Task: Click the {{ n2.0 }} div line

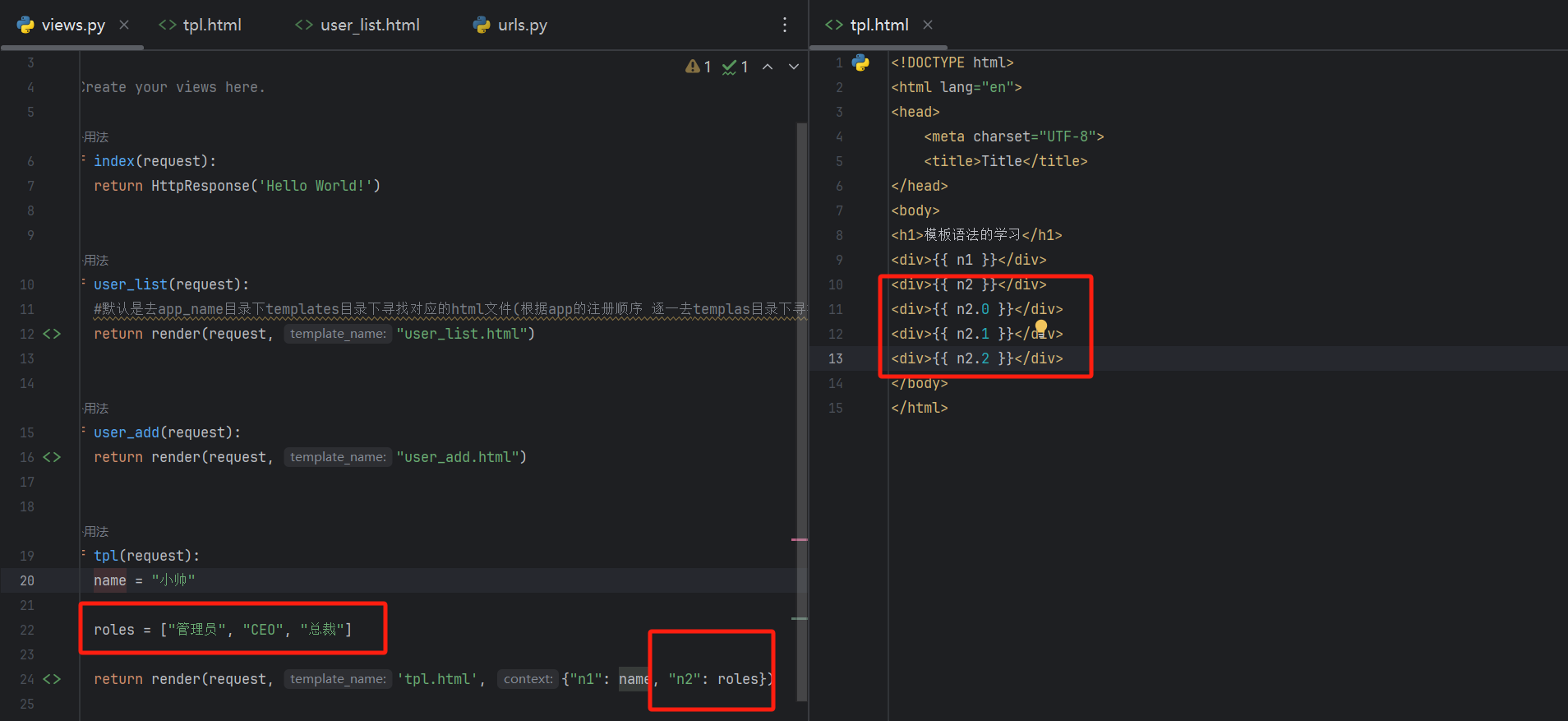Action: pos(977,309)
